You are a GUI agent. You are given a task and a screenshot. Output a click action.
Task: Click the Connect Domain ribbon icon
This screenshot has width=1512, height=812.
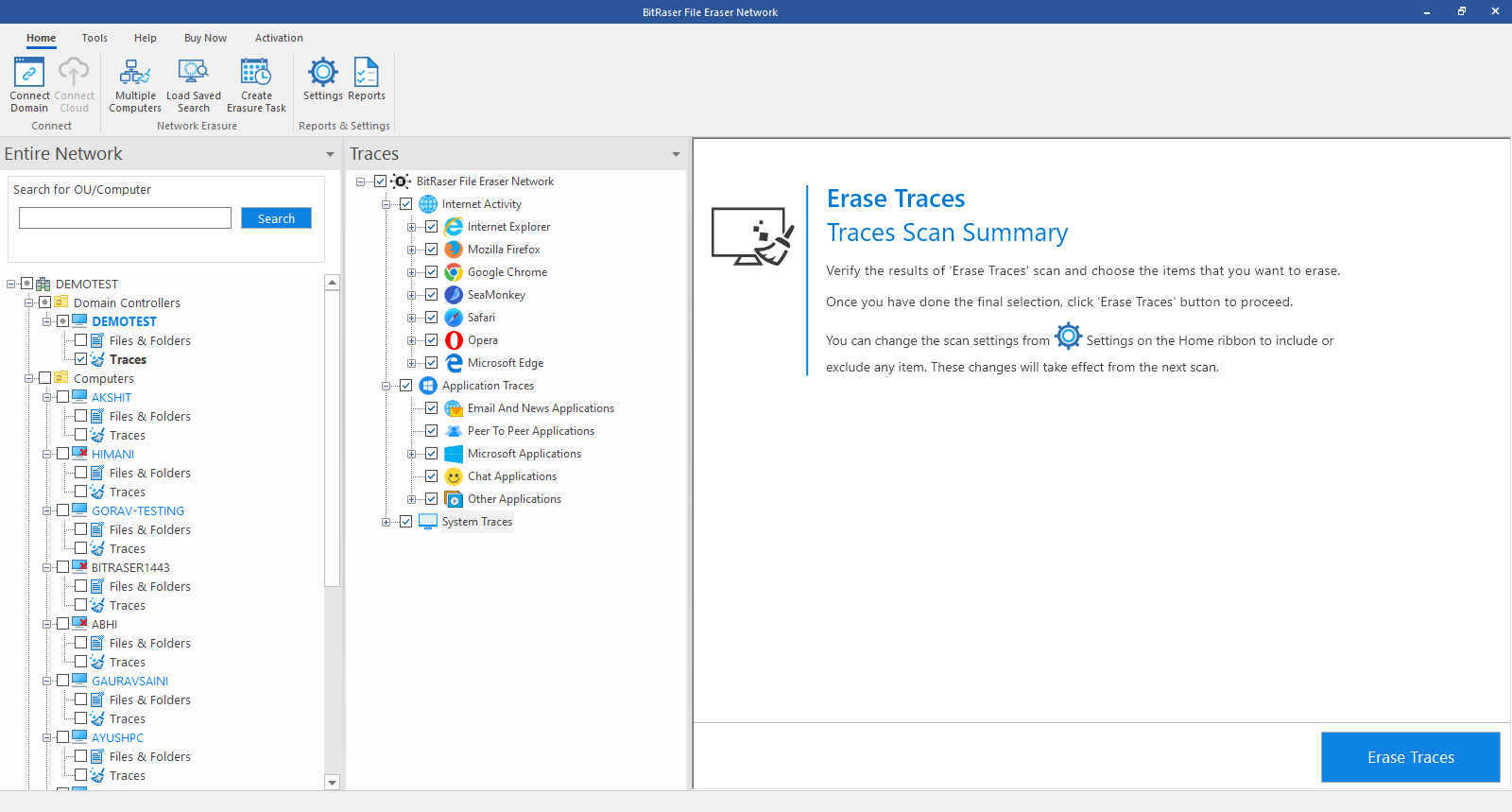point(29,73)
